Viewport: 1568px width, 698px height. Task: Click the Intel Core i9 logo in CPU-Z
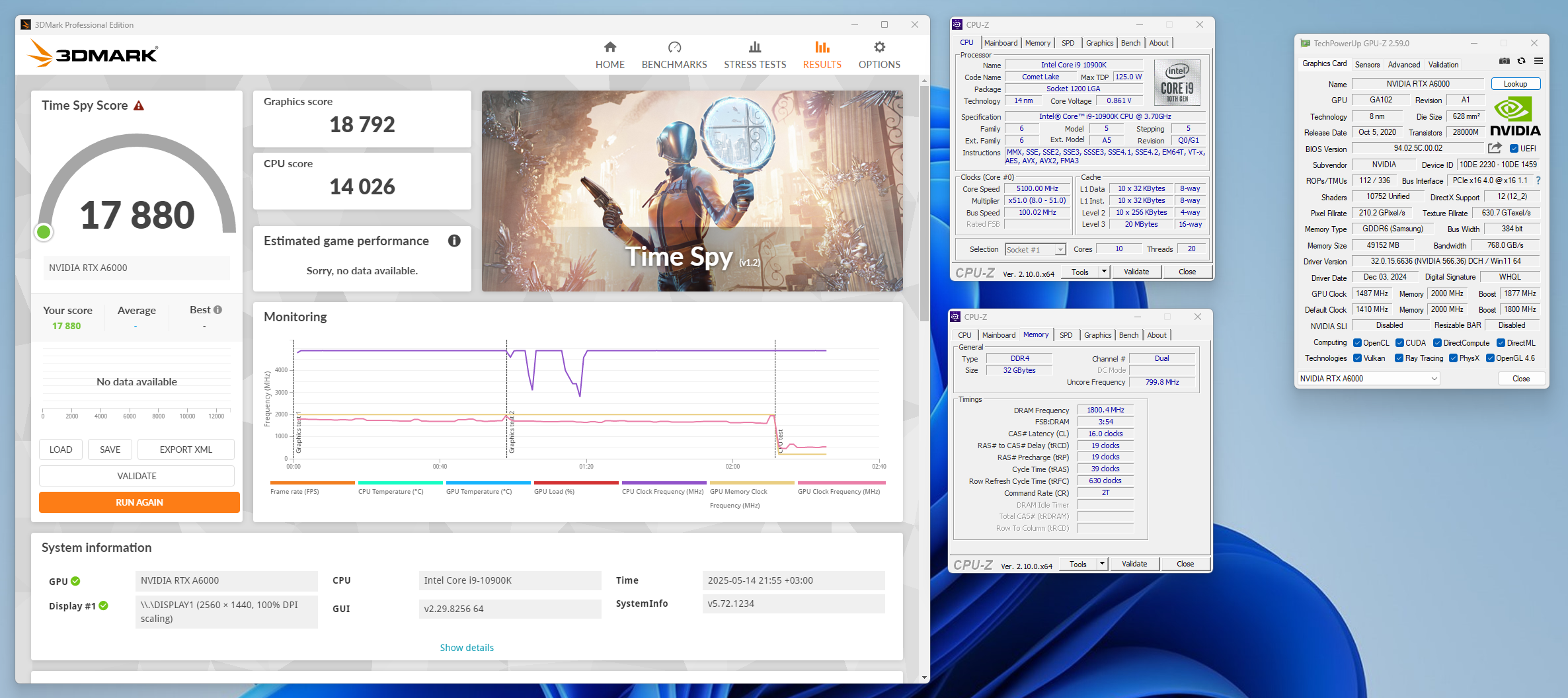(x=1177, y=83)
